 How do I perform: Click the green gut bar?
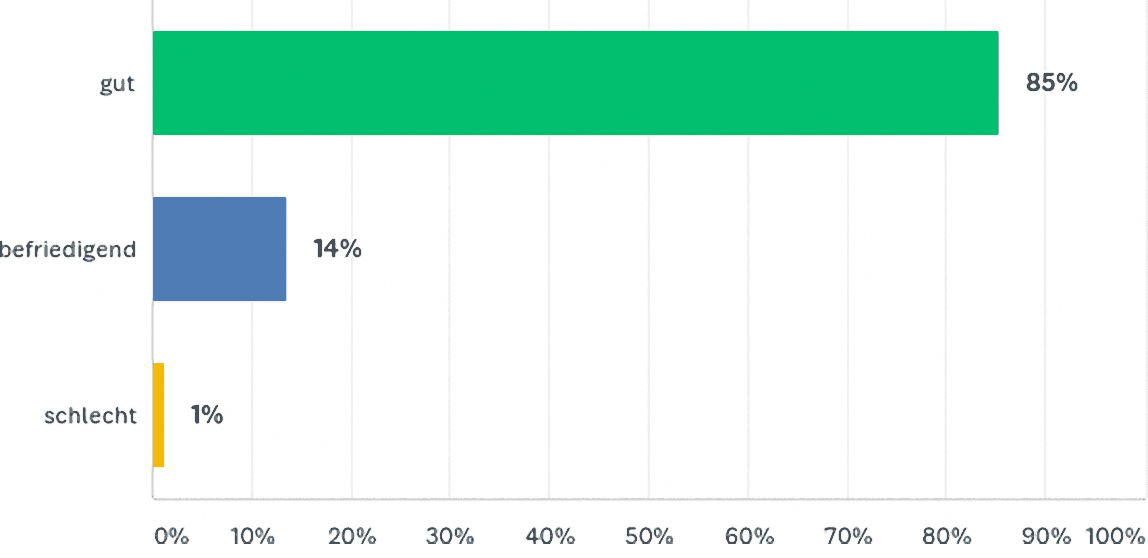pyautogui.click(x=575, y=83)
